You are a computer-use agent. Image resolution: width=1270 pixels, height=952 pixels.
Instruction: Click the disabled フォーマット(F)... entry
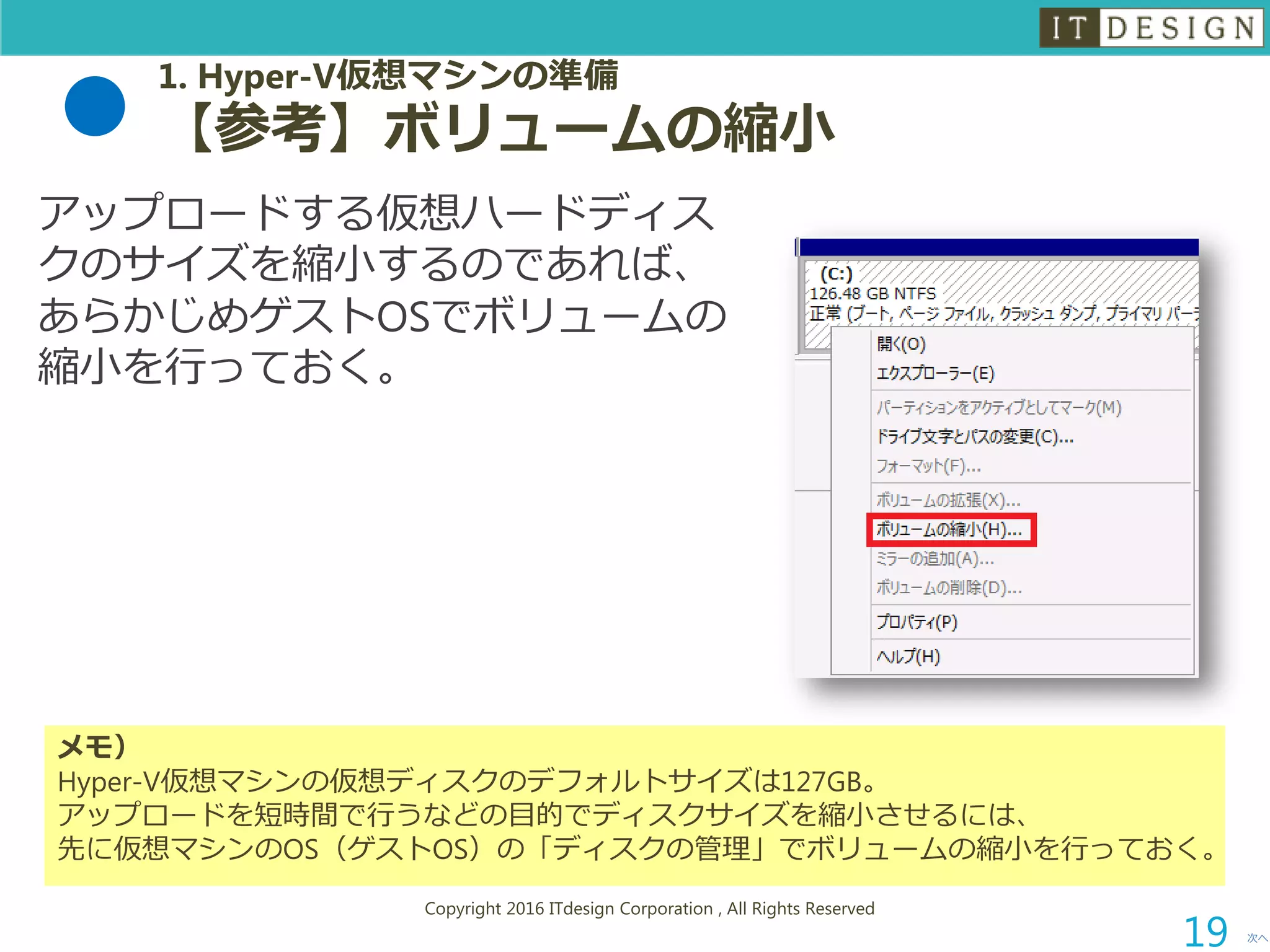[x=928, y=466]
